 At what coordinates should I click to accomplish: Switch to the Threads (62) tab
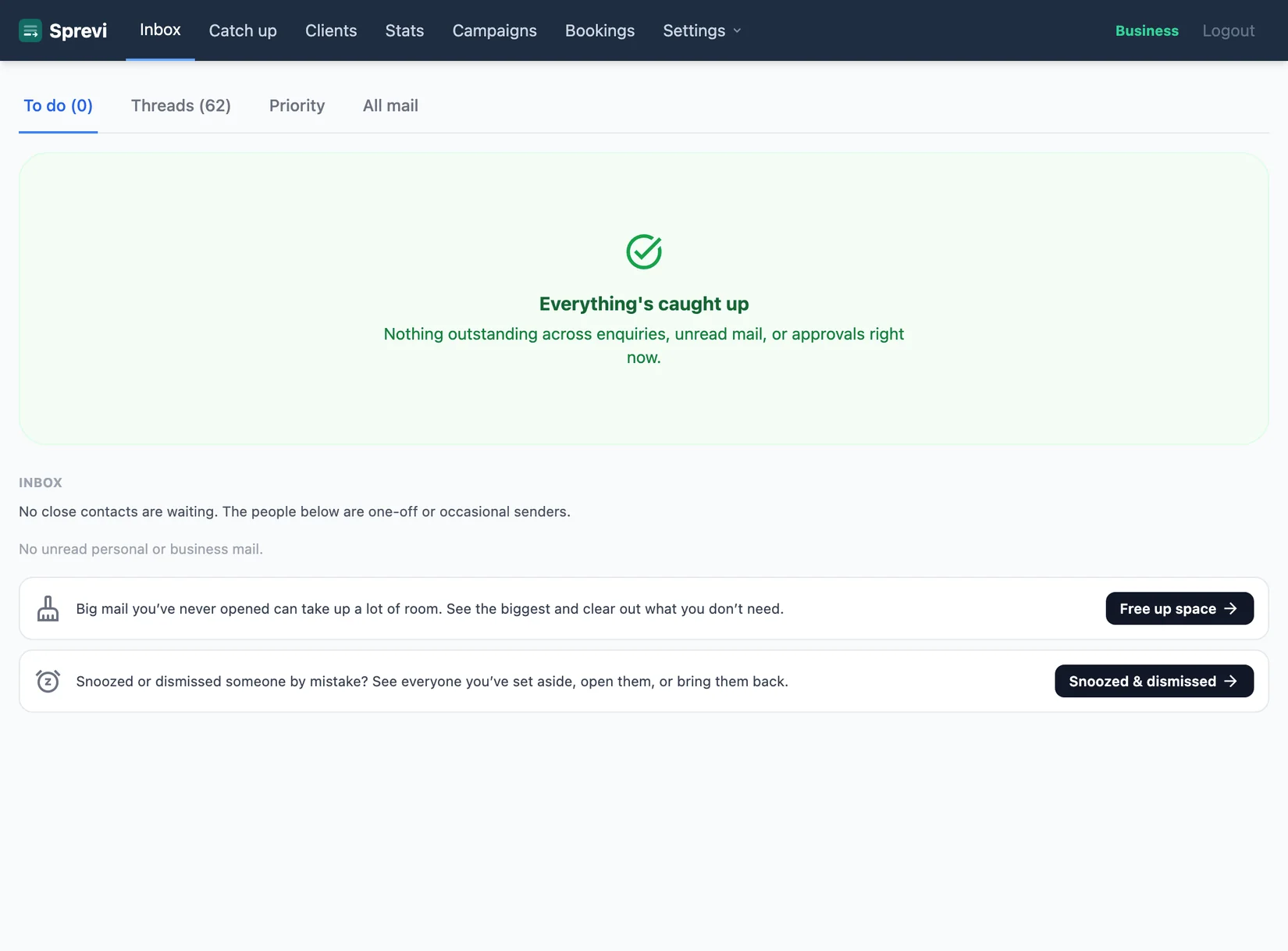(x=181, y=105)
